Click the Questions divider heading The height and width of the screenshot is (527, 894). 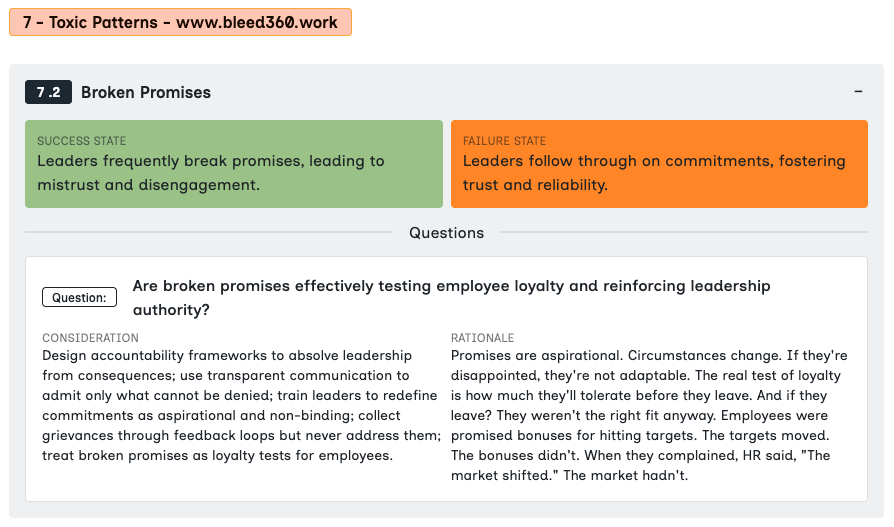446,232
